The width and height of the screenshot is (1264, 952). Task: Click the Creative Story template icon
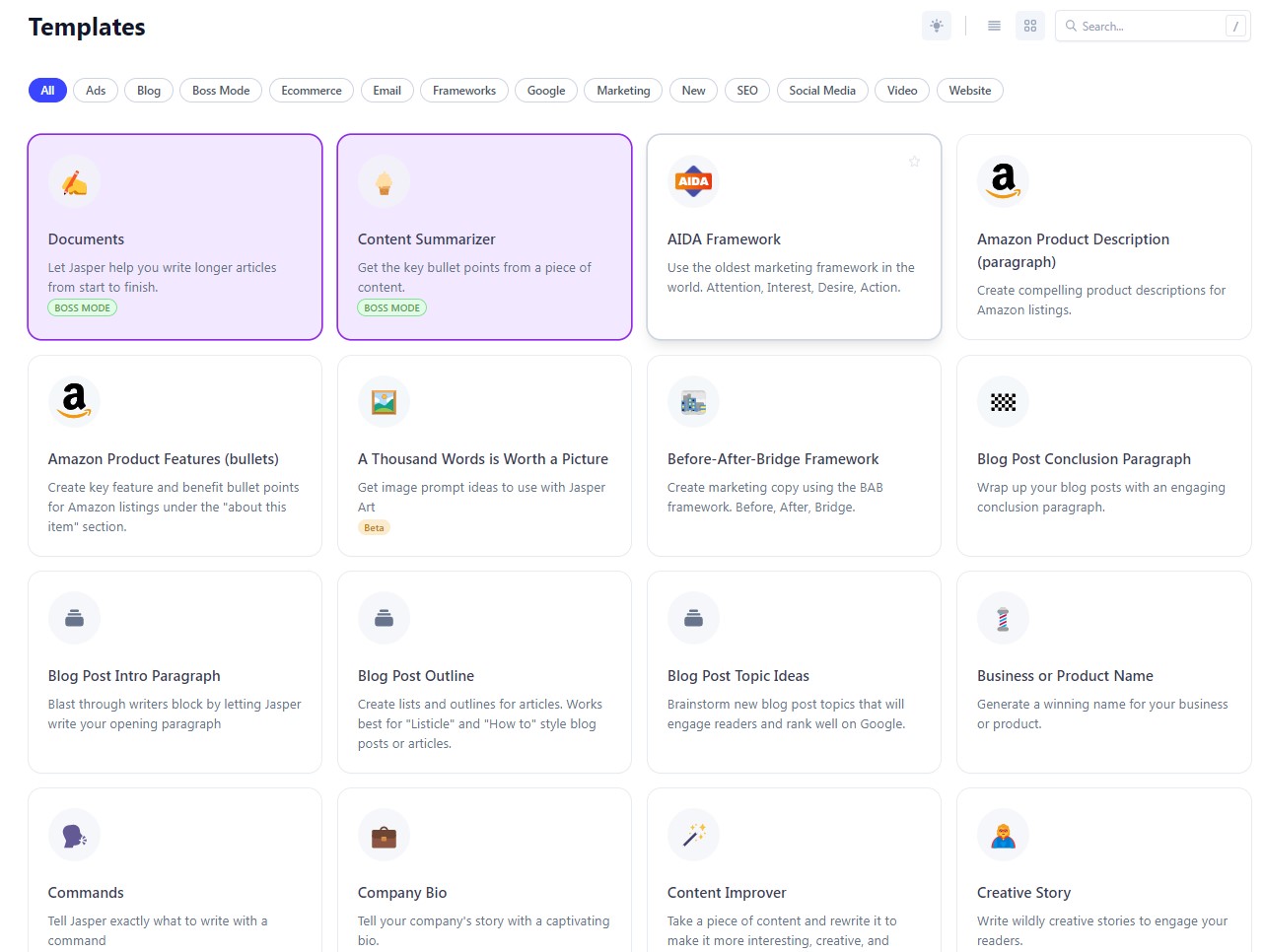(x=1003, y=835)
